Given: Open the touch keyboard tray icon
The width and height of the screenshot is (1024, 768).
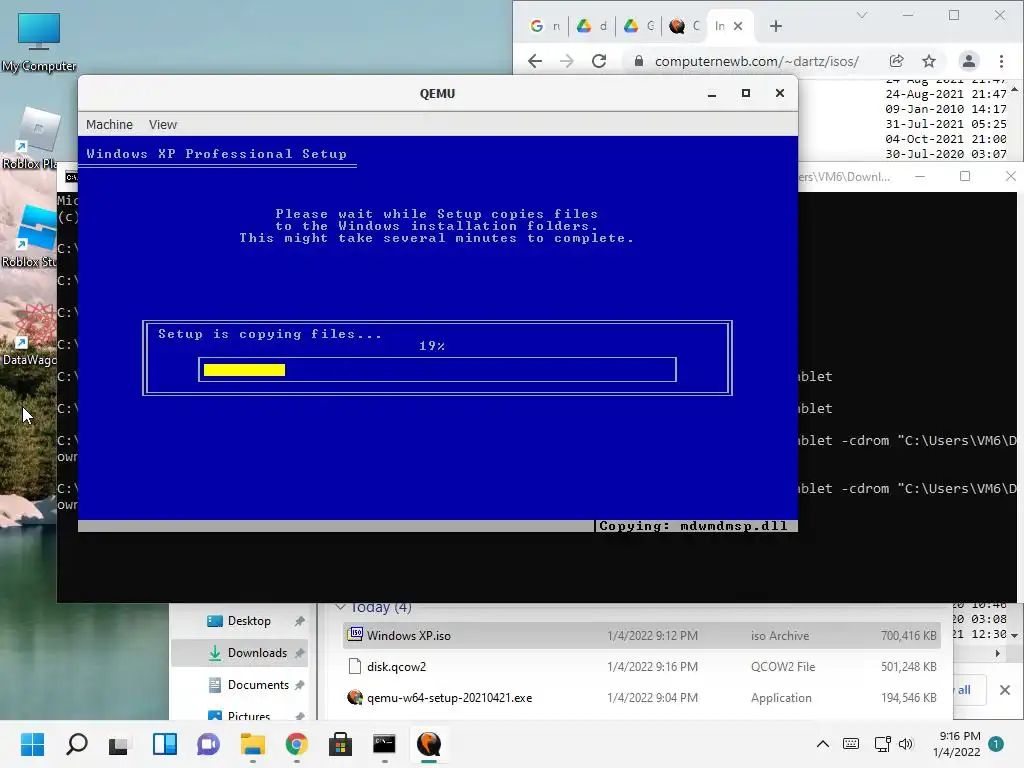Looking at the screenshot, I should [x=851, y=744].
